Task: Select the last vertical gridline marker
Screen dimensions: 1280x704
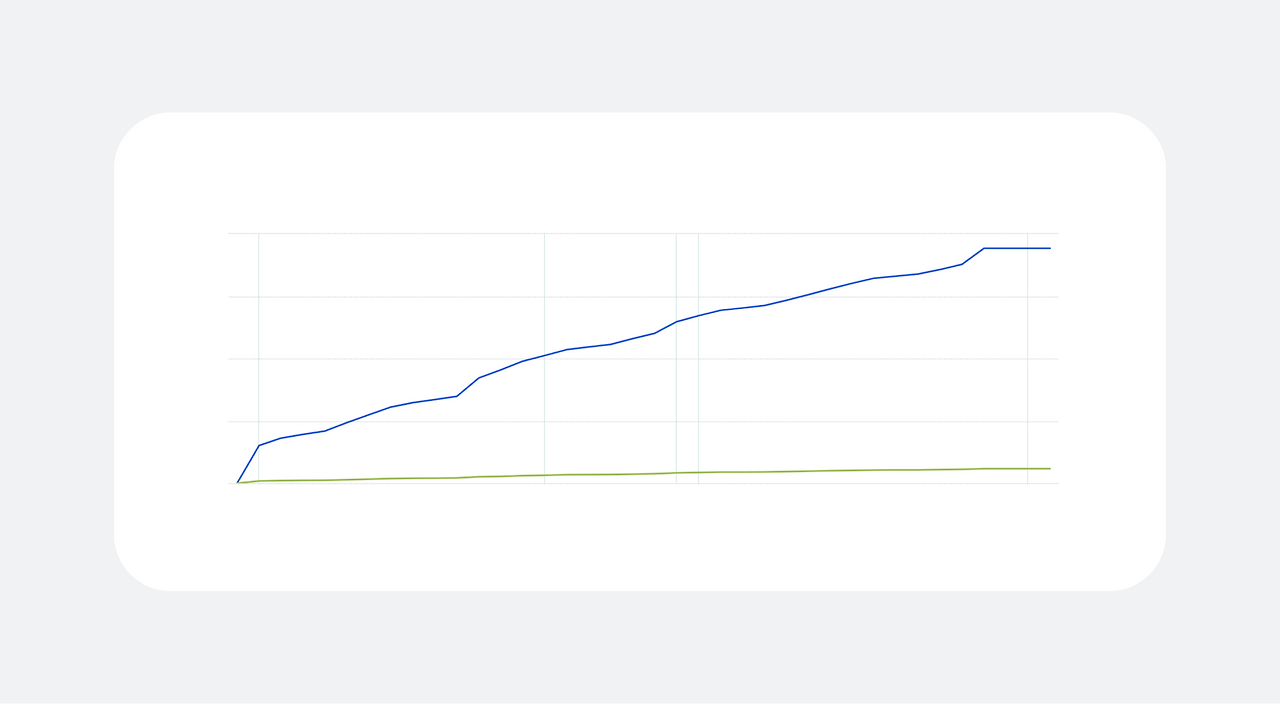Action: click(1027, 358)
